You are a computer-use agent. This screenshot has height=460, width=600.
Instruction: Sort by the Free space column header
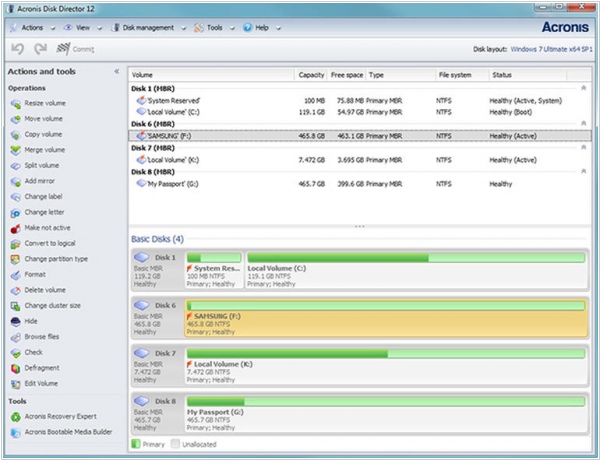(x=347, y=75)
